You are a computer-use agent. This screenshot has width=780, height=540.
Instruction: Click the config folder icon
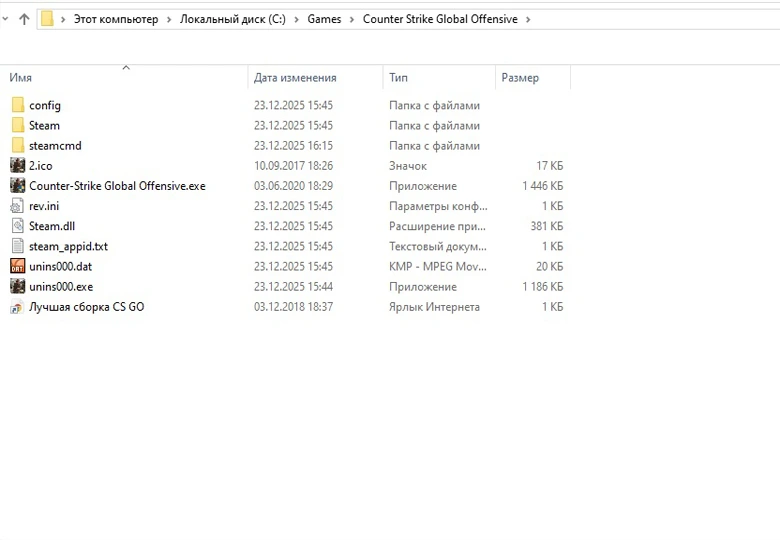click(x=18, y=105)
